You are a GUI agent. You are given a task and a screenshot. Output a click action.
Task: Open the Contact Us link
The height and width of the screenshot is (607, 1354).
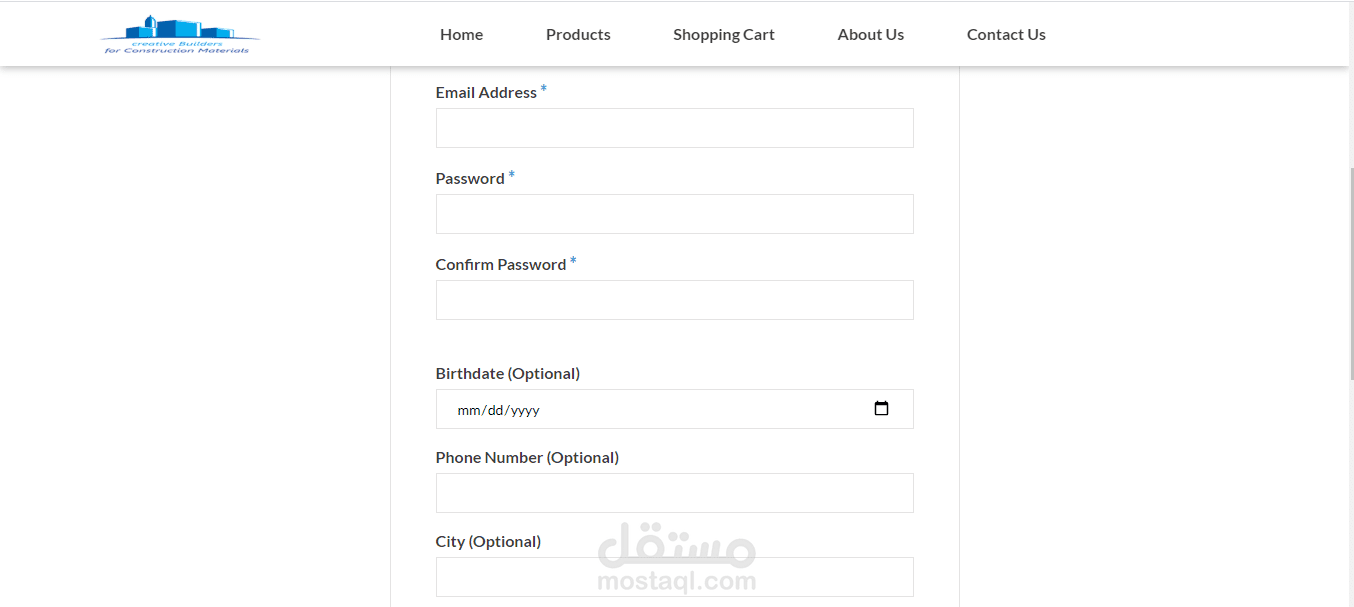[x=1006, y=34]
